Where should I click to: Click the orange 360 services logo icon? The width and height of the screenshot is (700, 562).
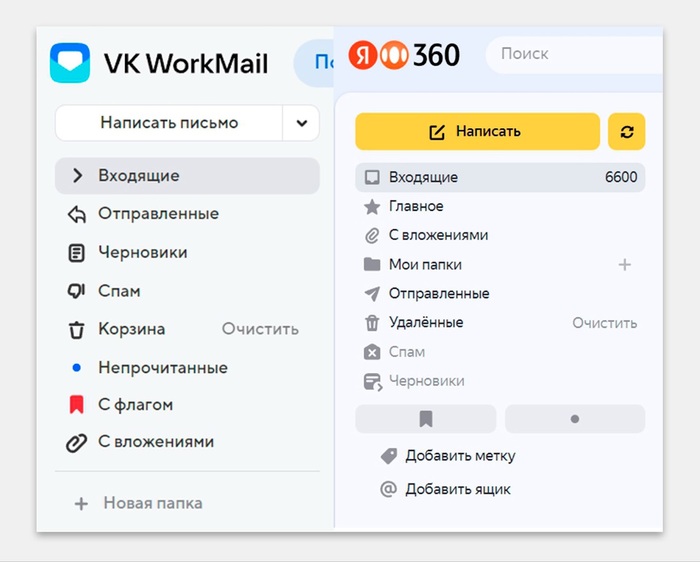point(394,55)
